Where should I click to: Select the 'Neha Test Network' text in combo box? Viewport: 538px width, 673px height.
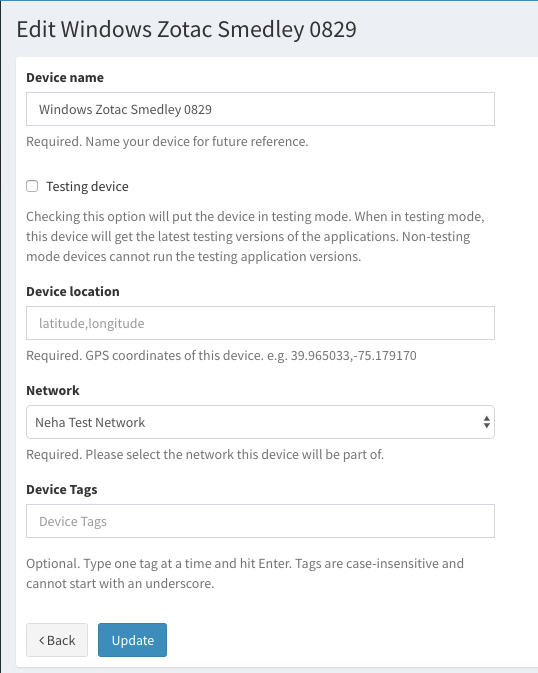[90, 422]
